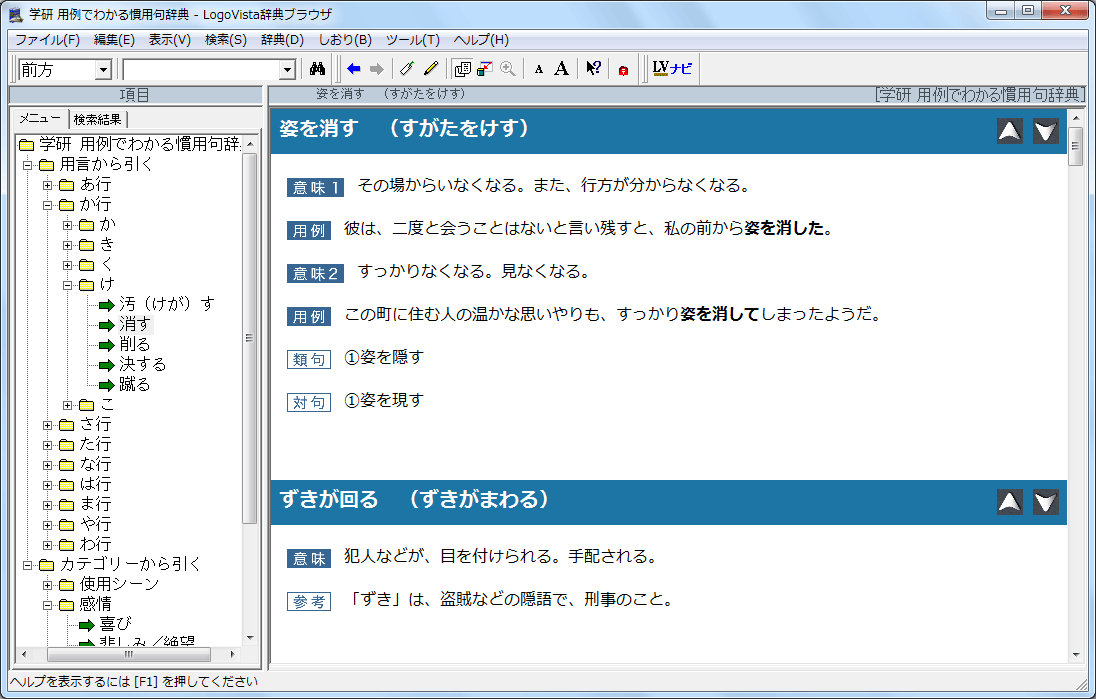The image size is (1096, 699).
Task: Select the yellow highlighter pencil tool
Action: 431,69
